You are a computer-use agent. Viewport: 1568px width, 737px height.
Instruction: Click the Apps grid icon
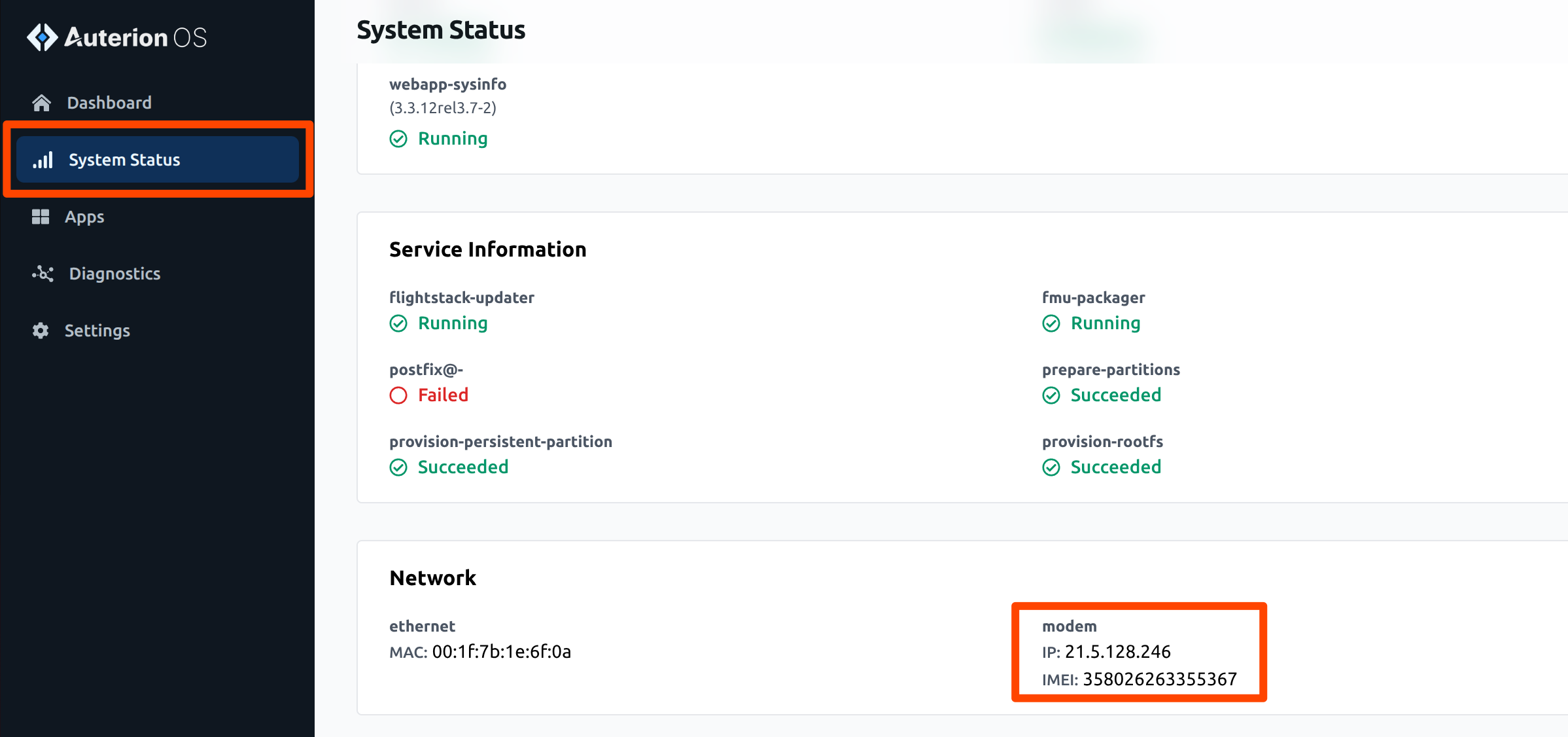tap(41, 217)
